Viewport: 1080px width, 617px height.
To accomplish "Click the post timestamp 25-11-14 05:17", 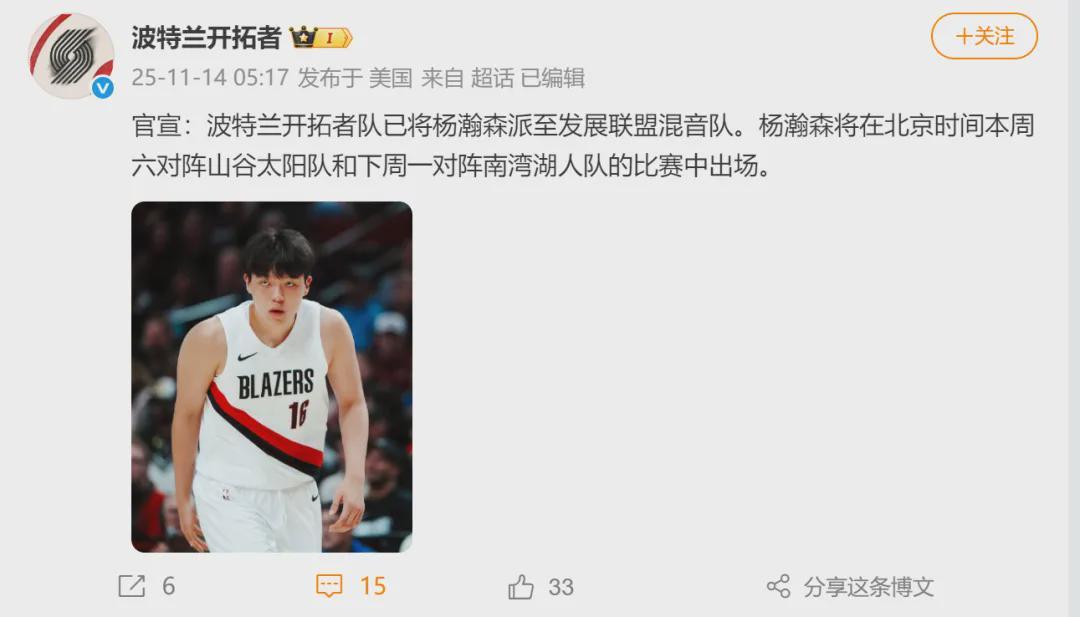I will [210, 78].
